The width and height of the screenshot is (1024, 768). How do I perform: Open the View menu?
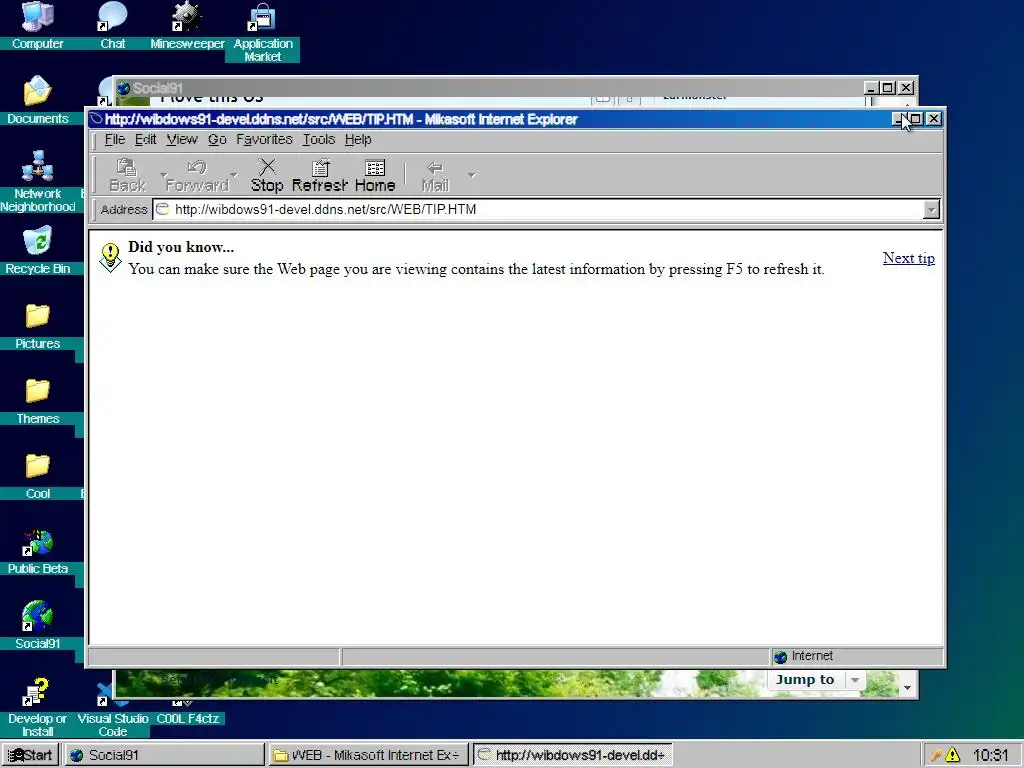coord(182,139)
